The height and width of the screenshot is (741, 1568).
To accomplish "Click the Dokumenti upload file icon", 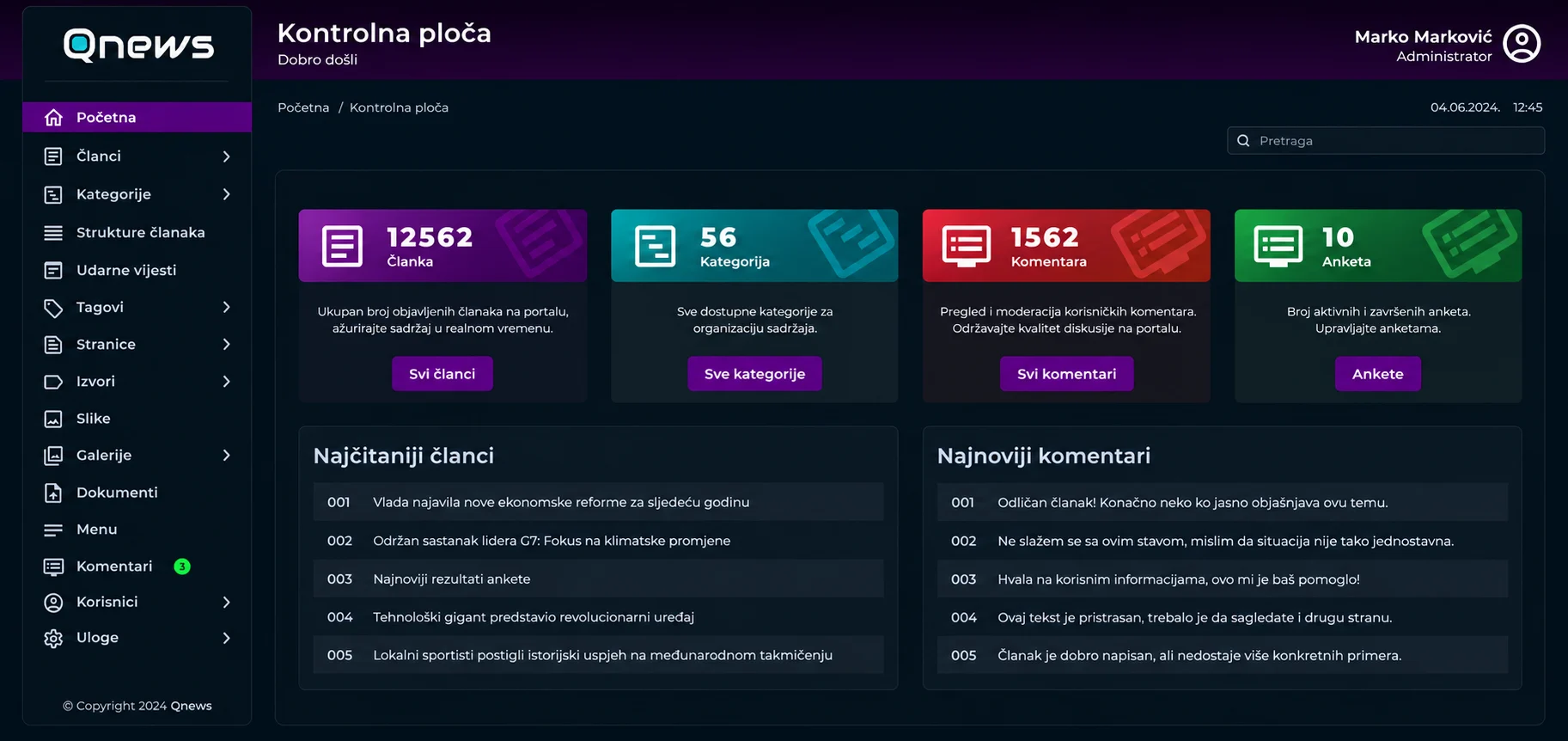I will tap(53, 493).
